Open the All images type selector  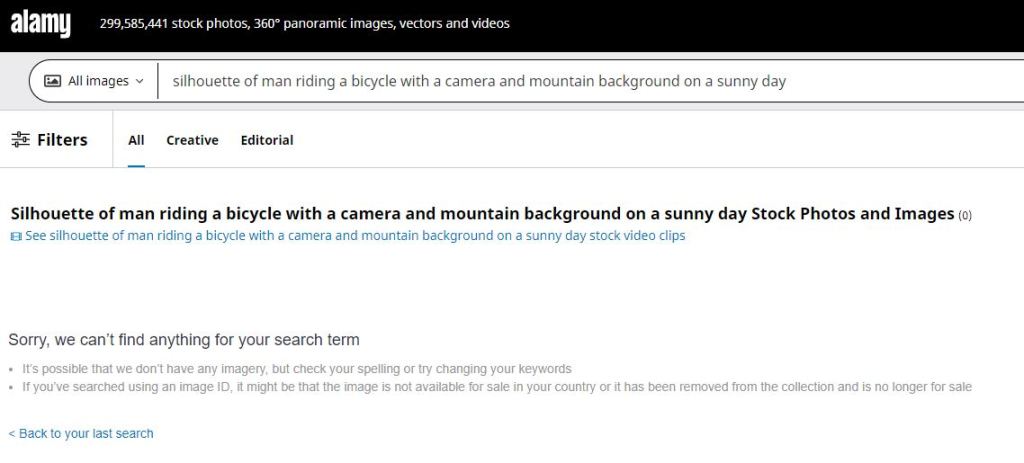[98, 81]
